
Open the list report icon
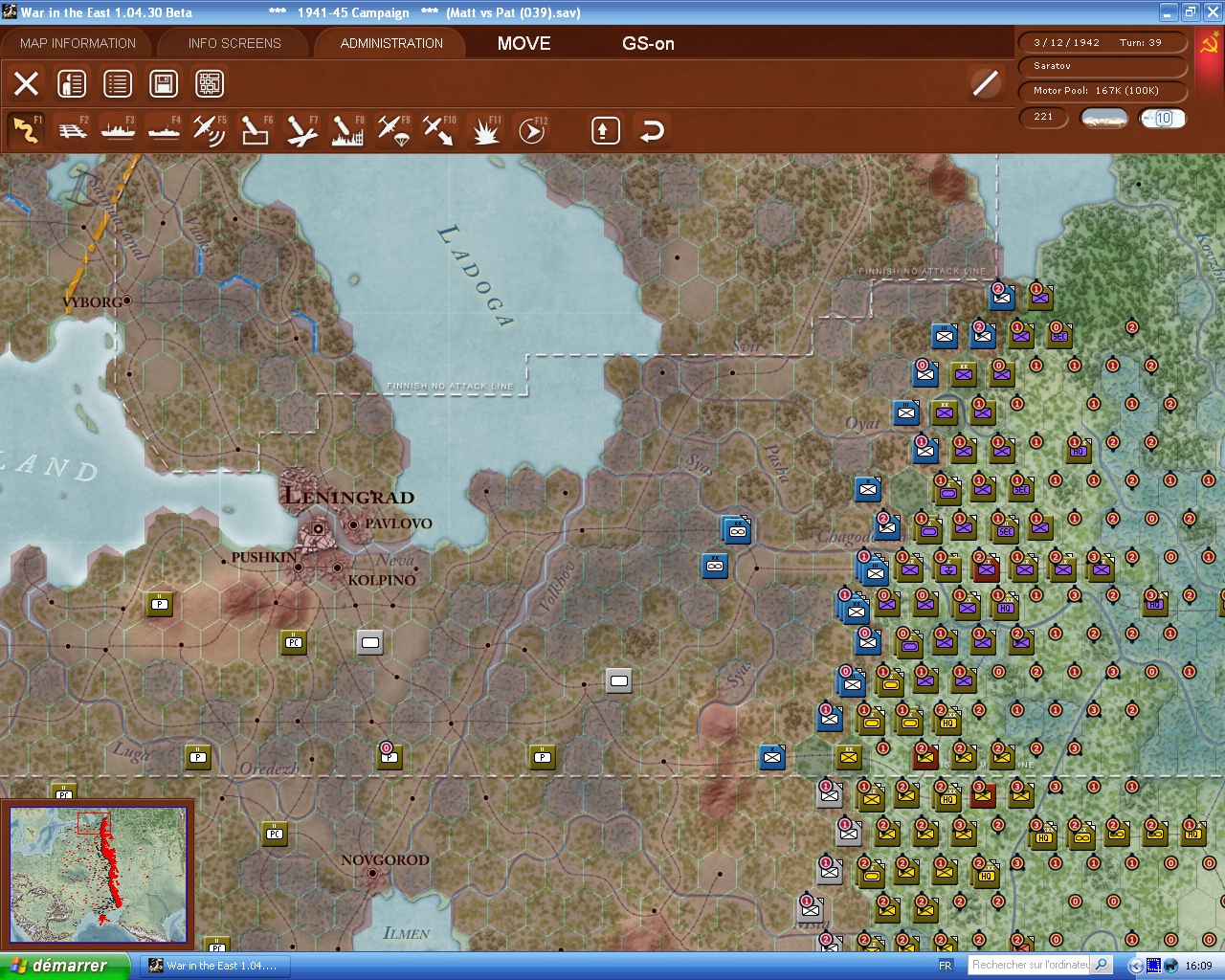(118, 83)
